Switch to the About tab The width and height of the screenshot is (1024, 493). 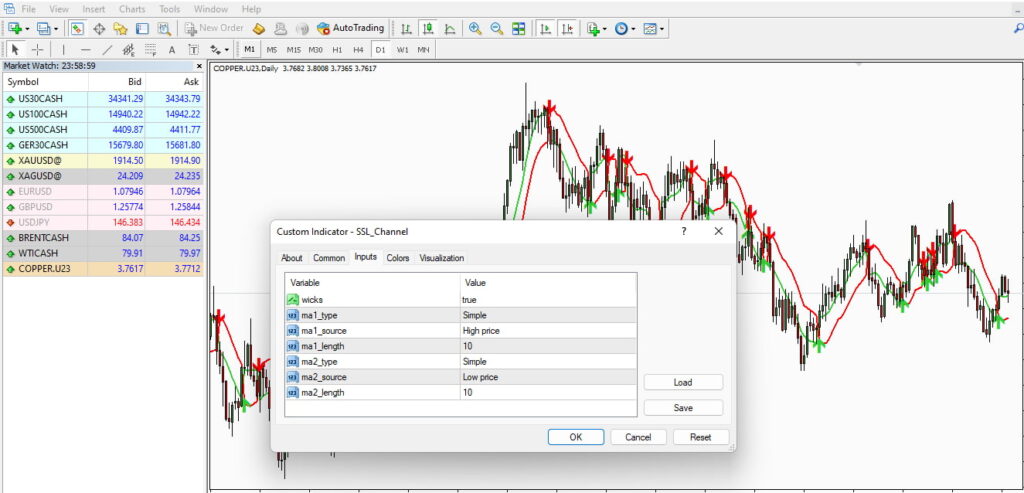(291, 258)
